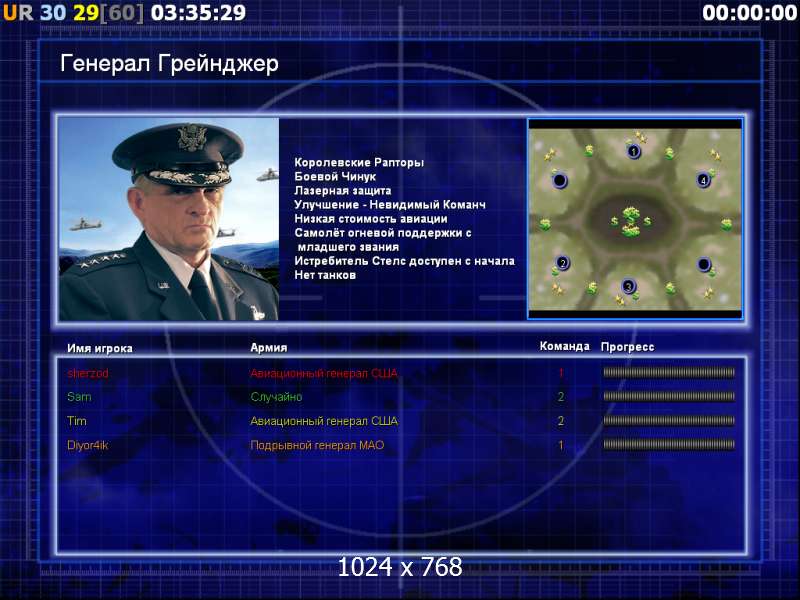Click the central supply cluster on minimap
Screen dimensions: 800x600
click(632, 221)
